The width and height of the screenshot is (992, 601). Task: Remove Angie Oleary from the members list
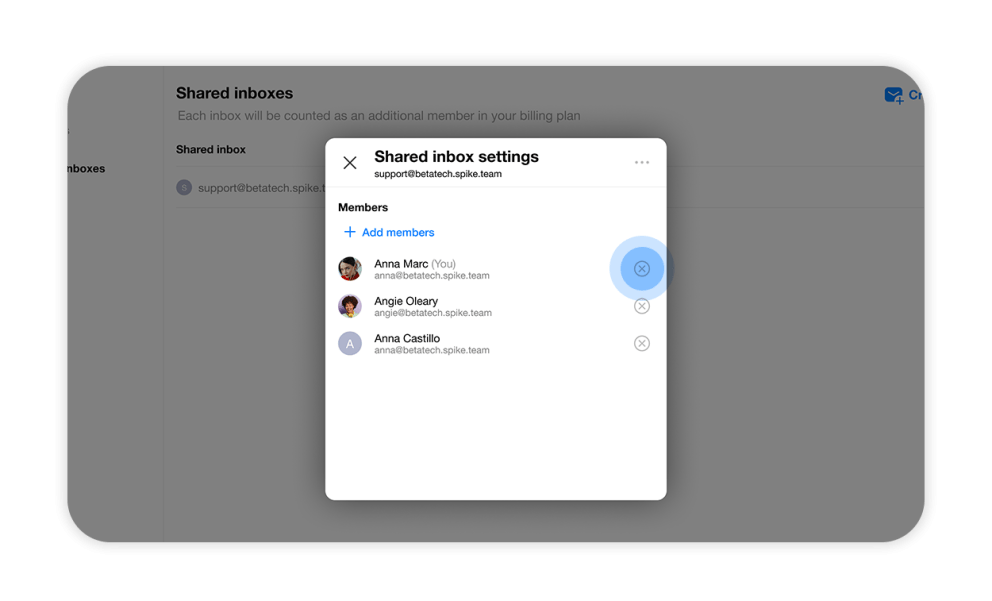(641, 305)
